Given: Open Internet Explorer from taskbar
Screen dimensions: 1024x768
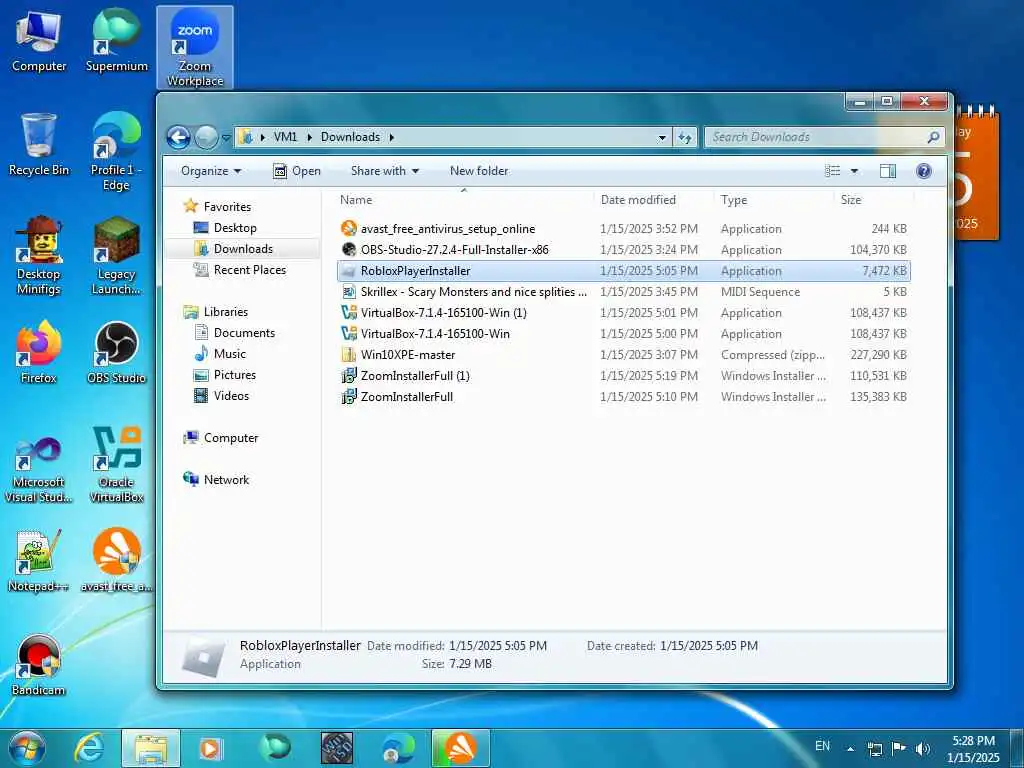Looking at the screenshot, I should pos(89,748).
